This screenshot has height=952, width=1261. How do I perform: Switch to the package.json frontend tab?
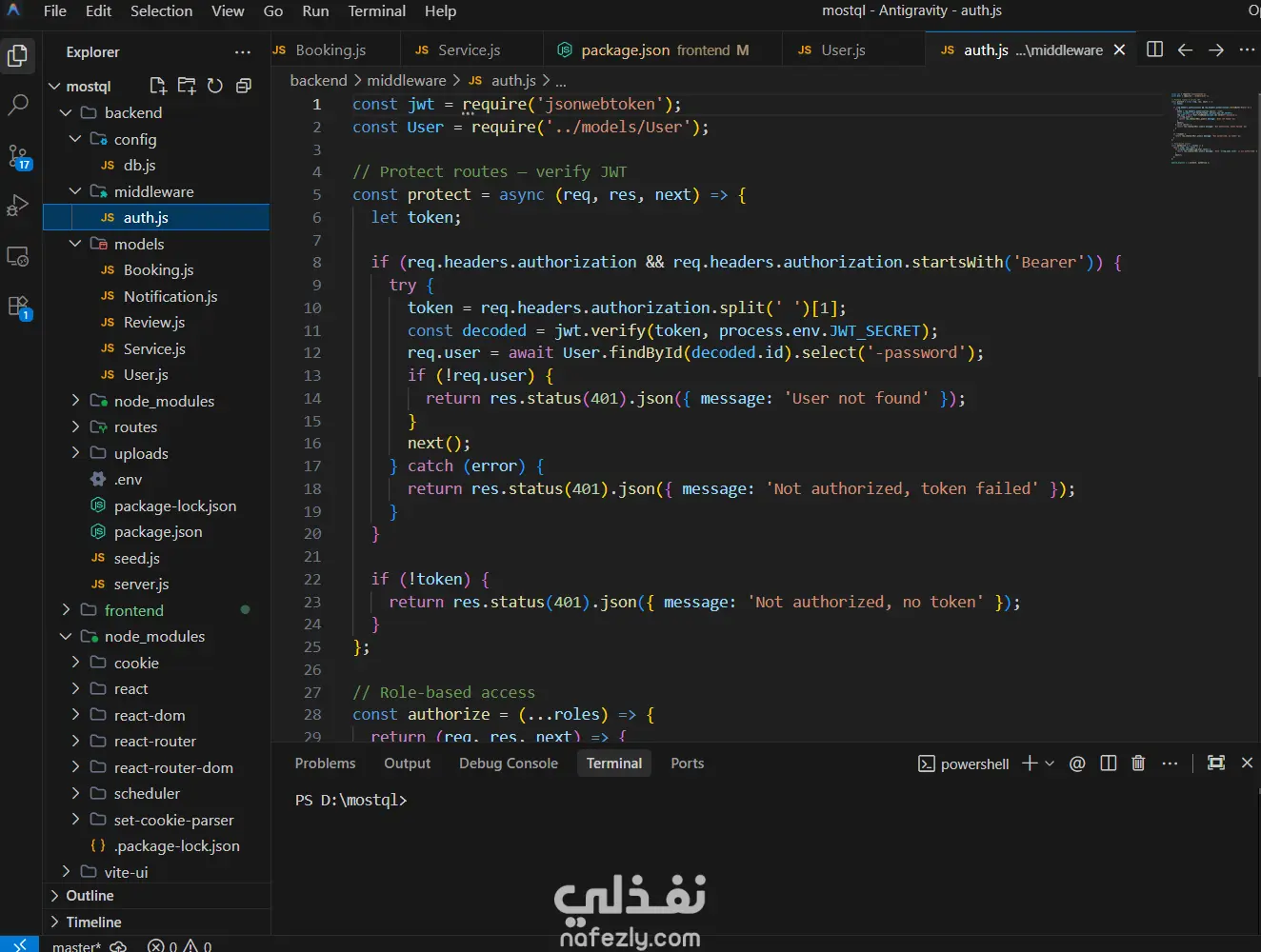click(x=663, y=50)
